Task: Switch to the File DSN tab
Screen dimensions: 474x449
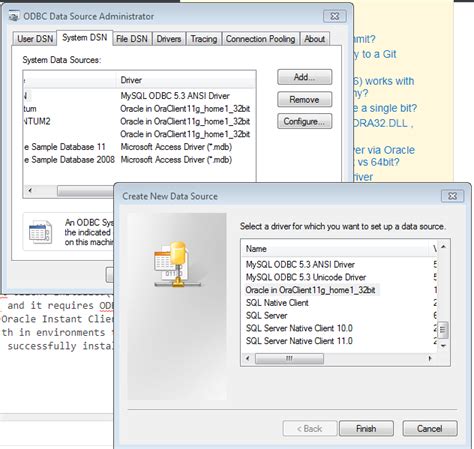Action: (x=132, y=39)
